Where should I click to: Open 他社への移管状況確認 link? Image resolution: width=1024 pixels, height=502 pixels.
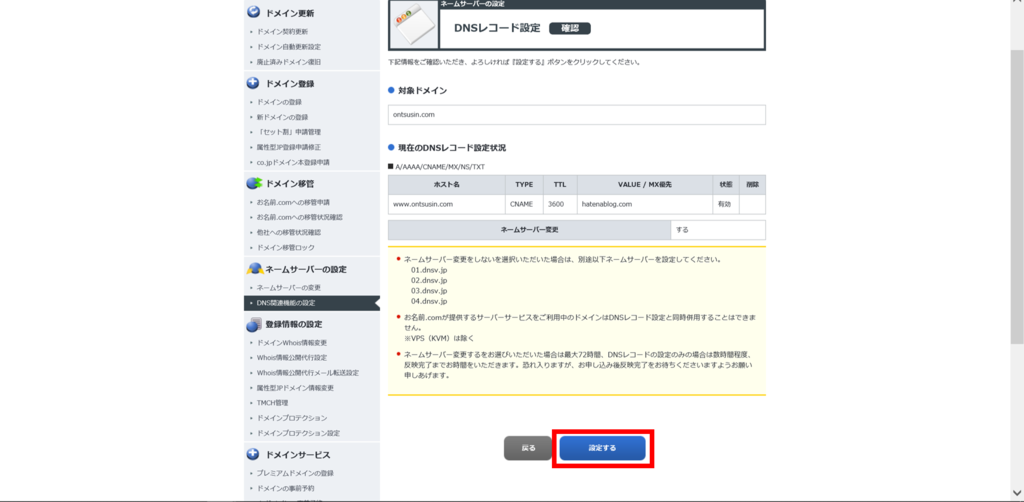(x=289, y=232)
